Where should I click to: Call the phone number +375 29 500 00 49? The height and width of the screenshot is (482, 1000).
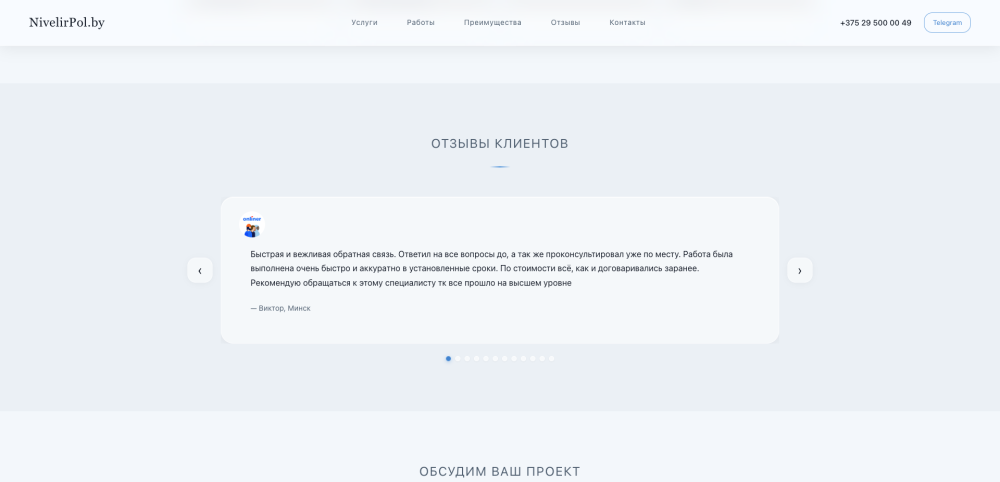click(x=876, y=23)
